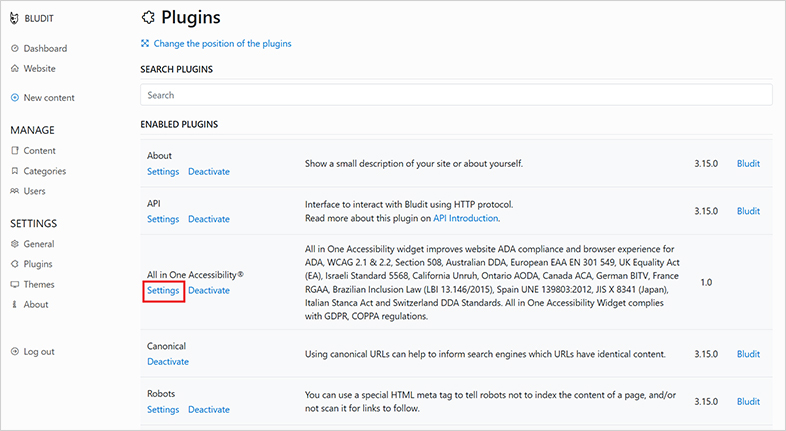Deactivate the Canonical plugin
Viewport: 786px width, 431px height.
(167, 362)
